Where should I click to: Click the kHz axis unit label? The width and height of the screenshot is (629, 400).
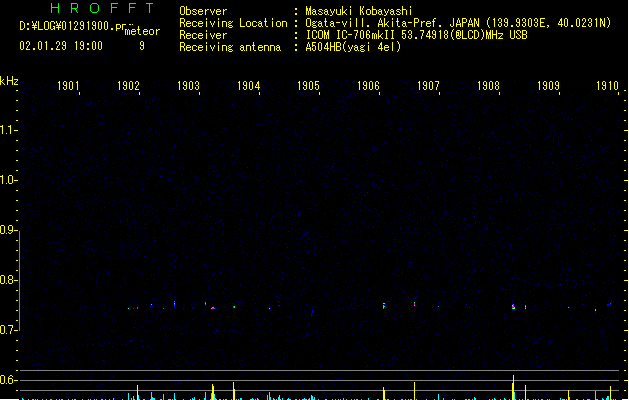[x=9, y=81]
